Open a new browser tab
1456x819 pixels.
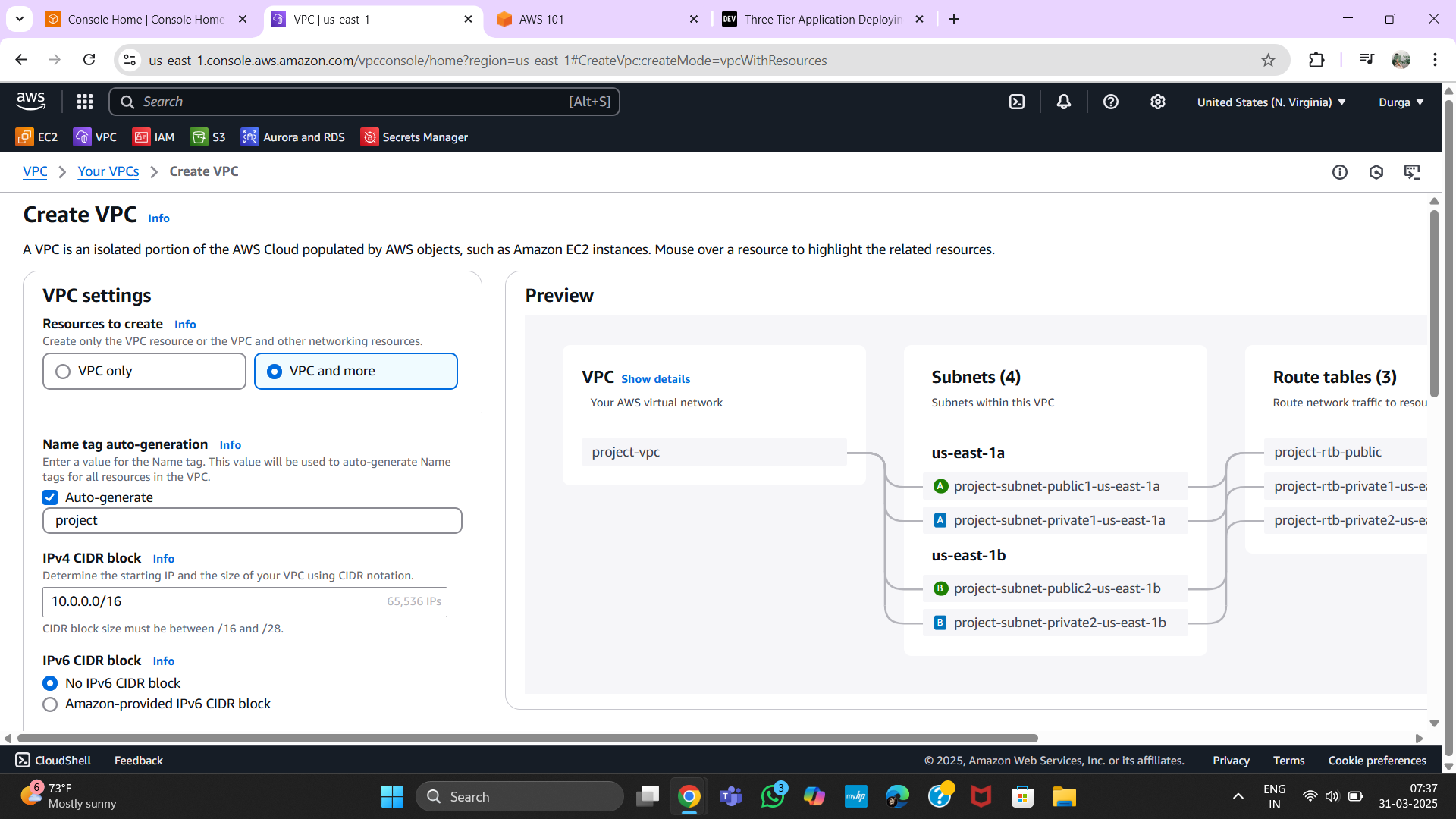pos(954,19)
